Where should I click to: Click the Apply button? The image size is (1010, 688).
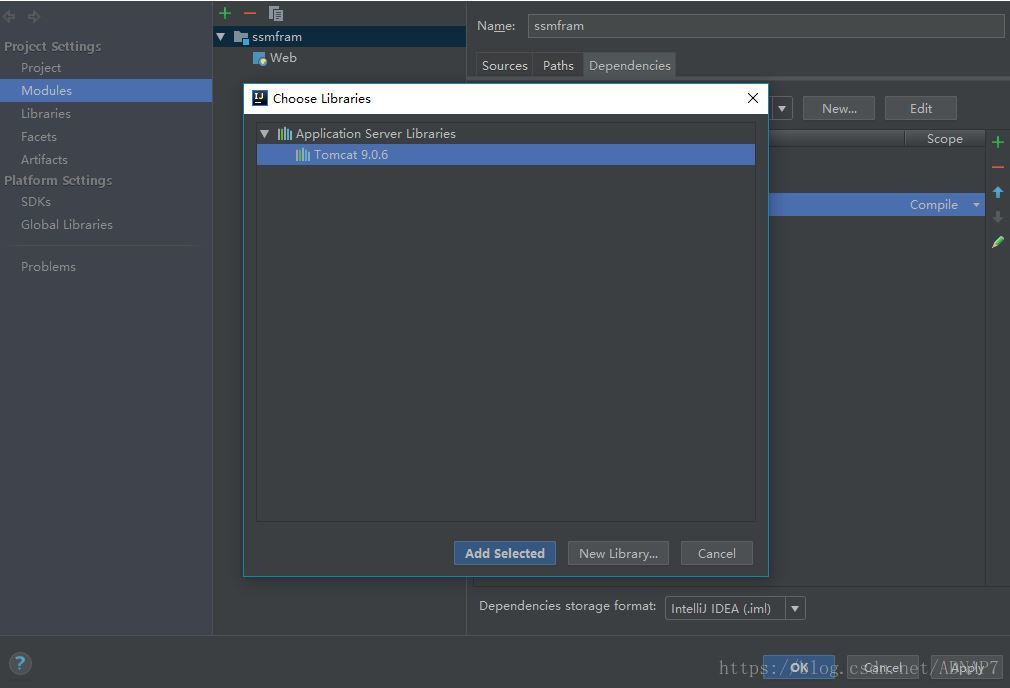(967, 667)
